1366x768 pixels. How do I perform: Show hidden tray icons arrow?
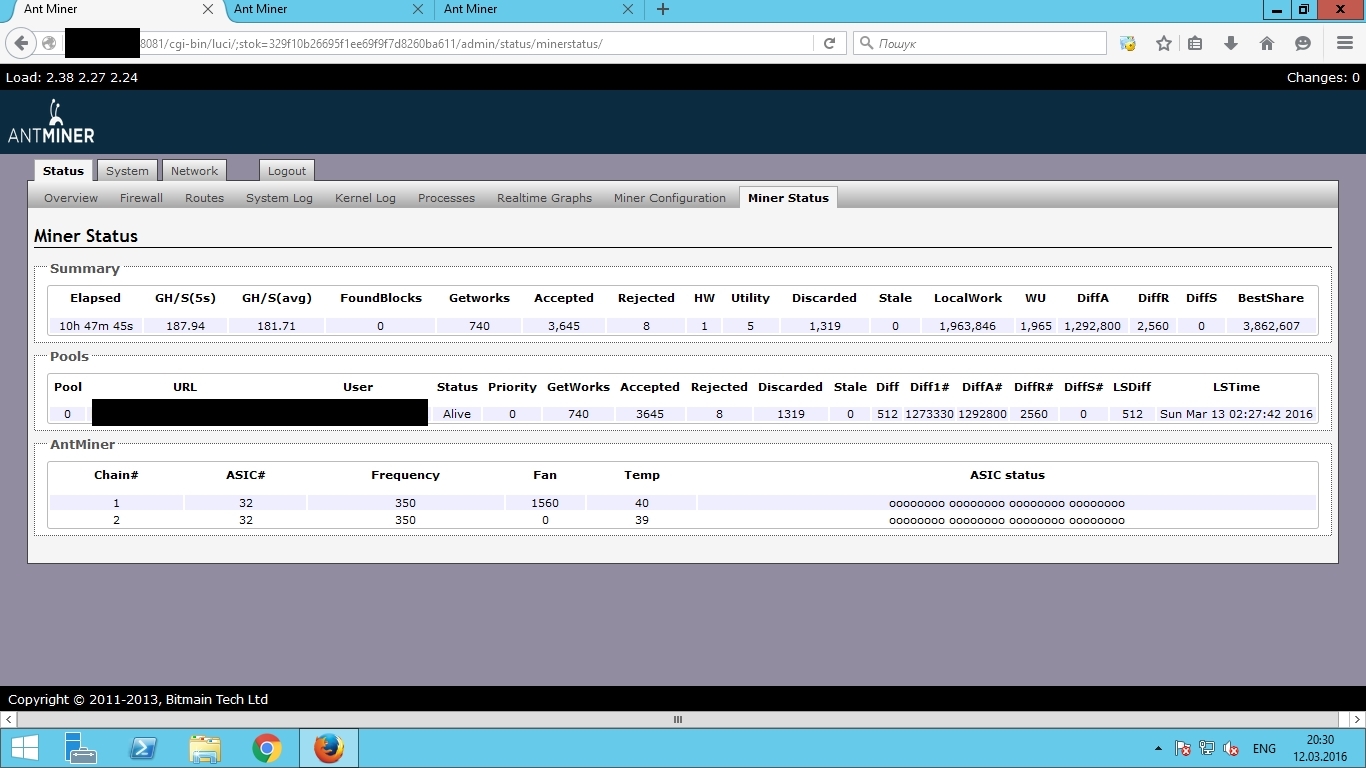point(1159,748)
